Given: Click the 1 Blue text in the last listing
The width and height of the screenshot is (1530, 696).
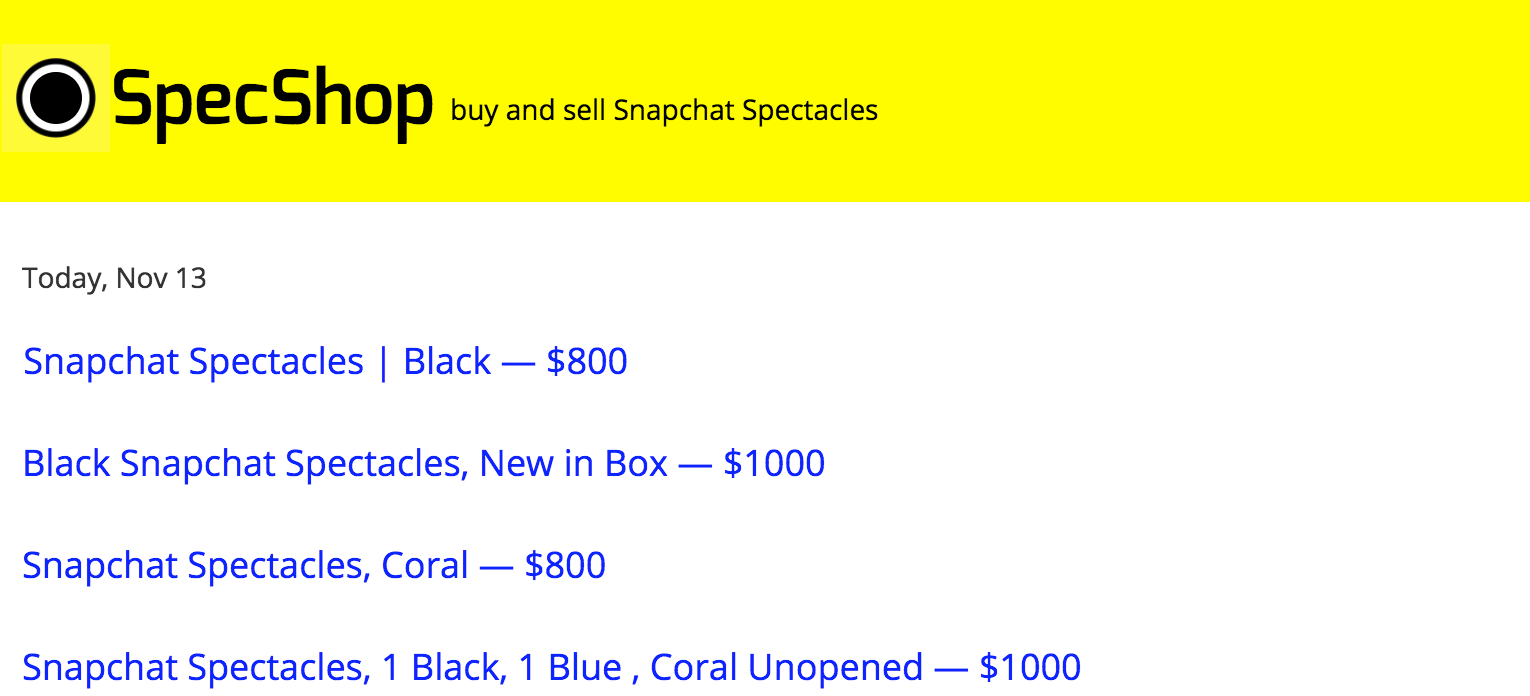Looking at the screenshot, I should 567,667.
